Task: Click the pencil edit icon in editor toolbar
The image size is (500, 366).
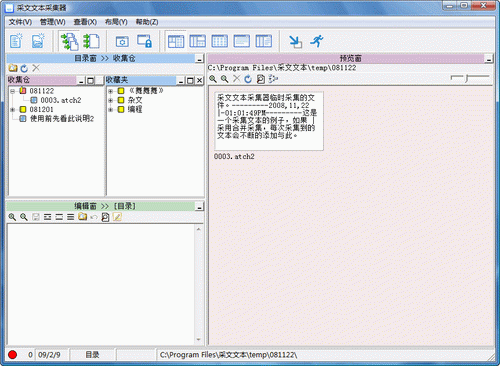Action: [117, 217]
